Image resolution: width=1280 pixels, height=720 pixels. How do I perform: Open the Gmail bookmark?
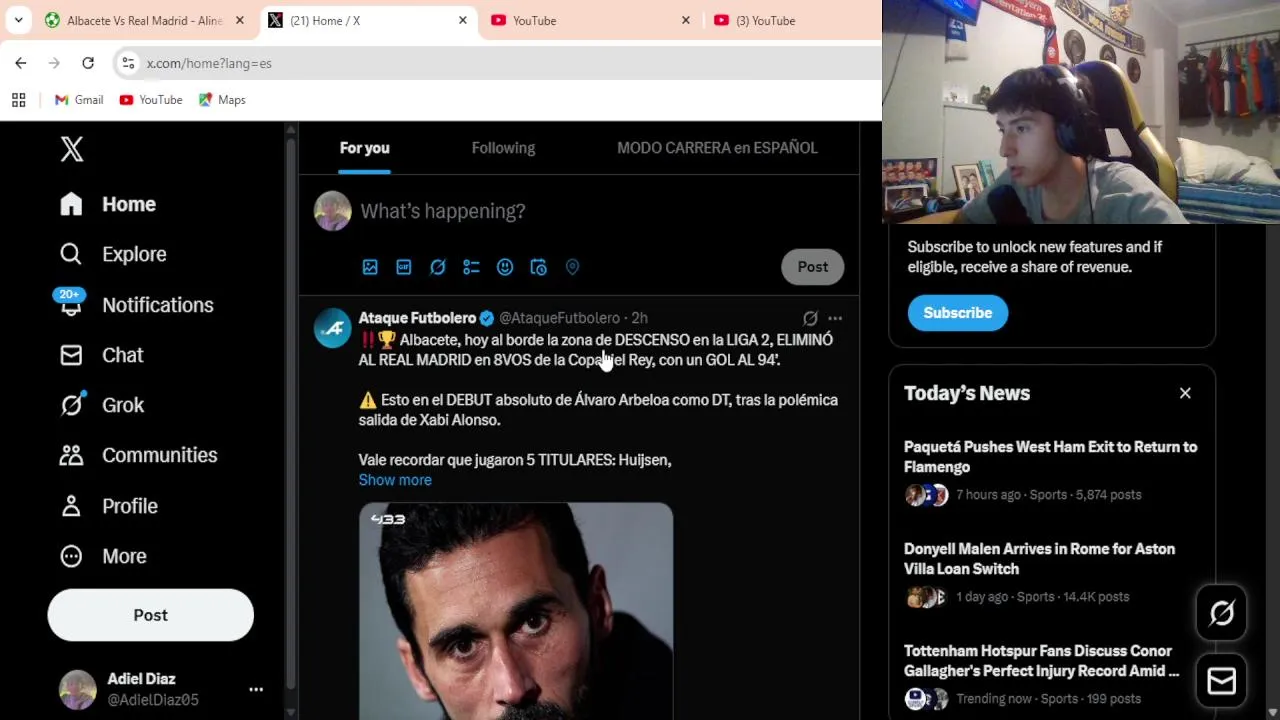pyautogui.click(x=79, y=100)
